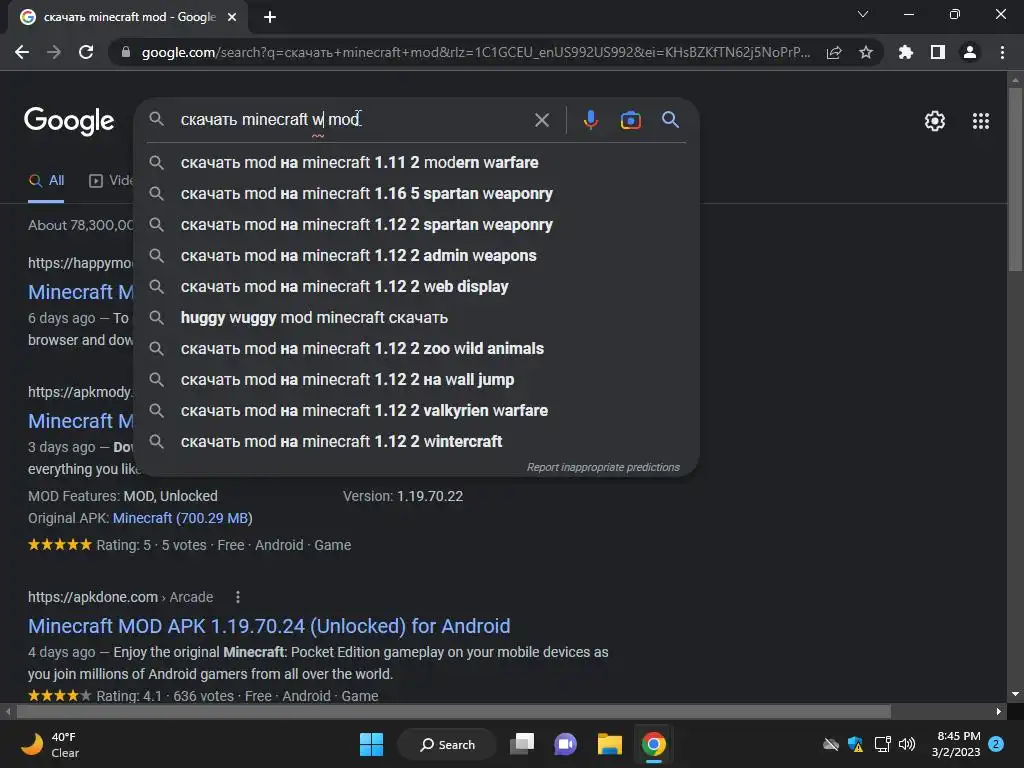Search by image with Google Lens

click(x=630, y=120)
